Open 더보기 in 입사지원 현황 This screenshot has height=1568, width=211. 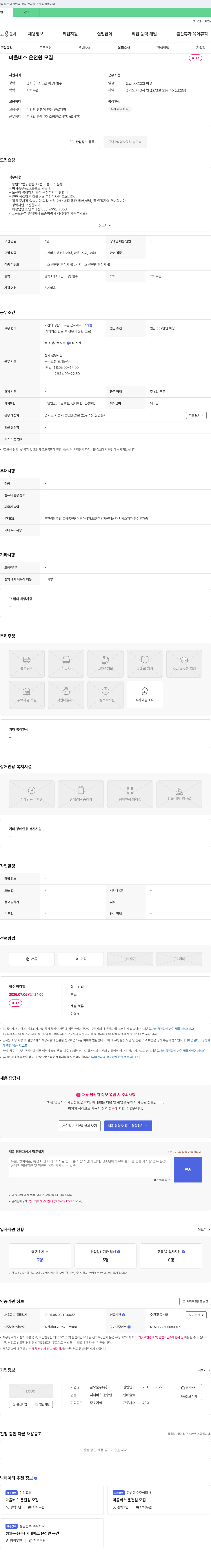point(204,1230)
